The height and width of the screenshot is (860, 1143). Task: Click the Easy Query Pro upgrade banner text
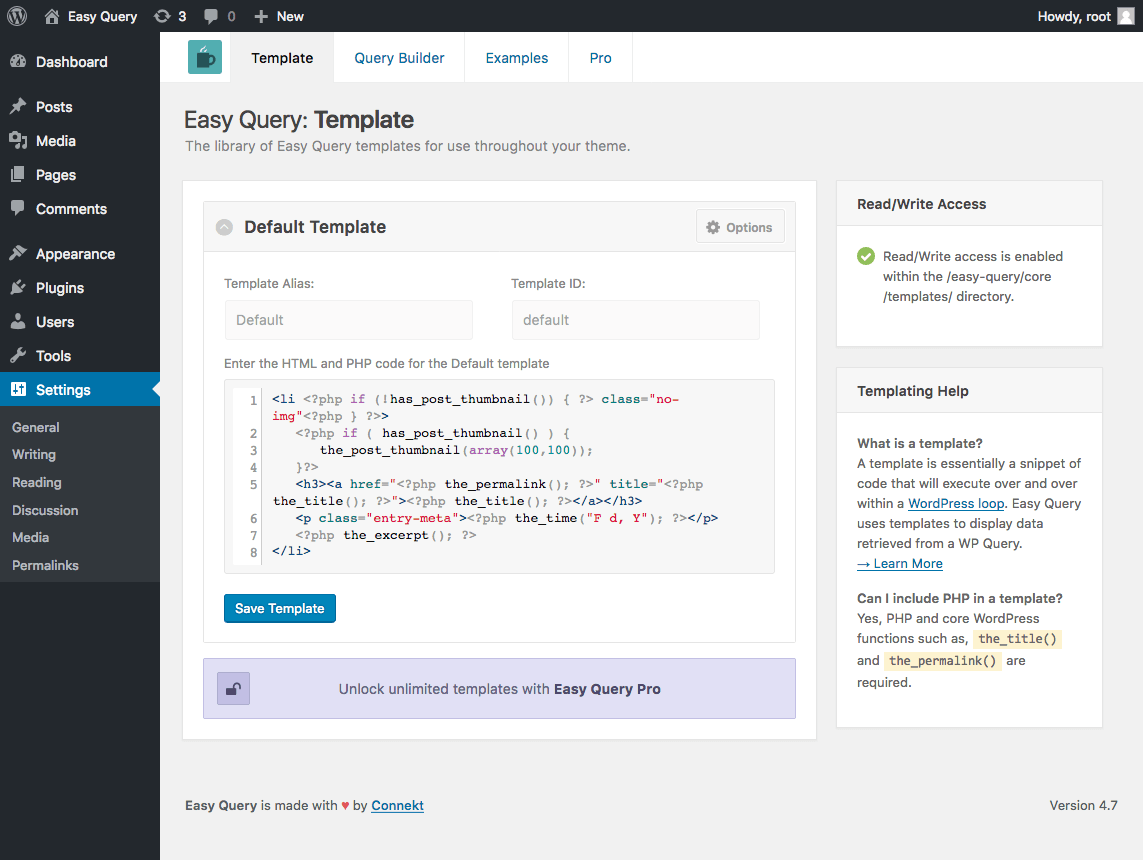click(499, 689)
